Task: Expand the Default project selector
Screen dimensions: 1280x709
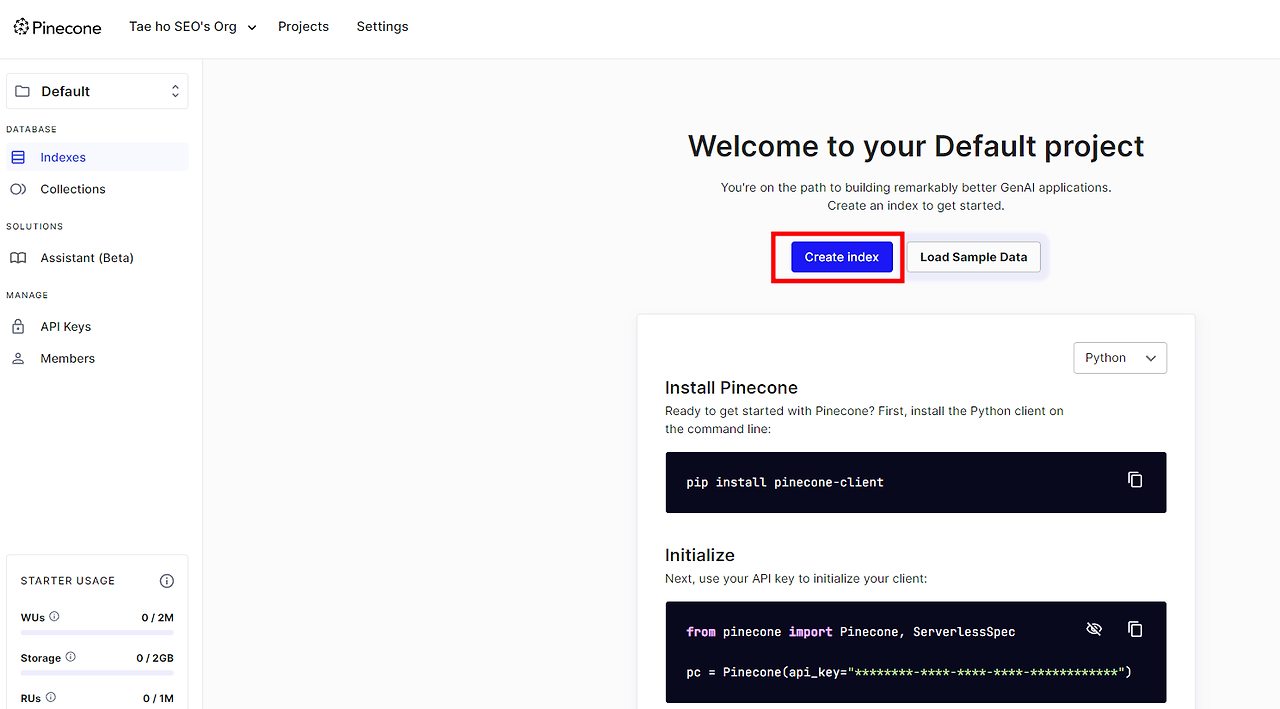Action: pyautogui.click(x=97, y=91)
